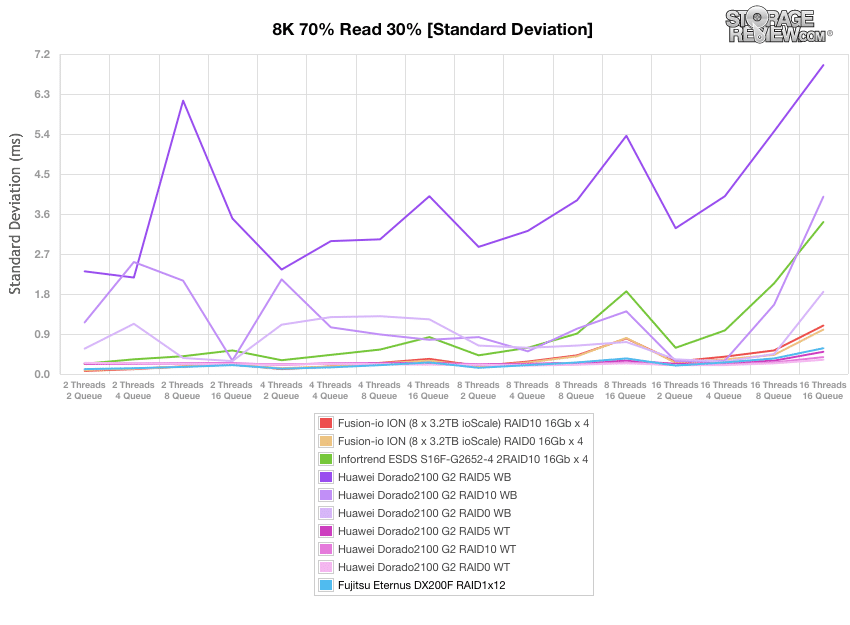Select legend label Fusion-io ION RAID10 16Gb x 4

pyautogui.click(x=463, y=423)
